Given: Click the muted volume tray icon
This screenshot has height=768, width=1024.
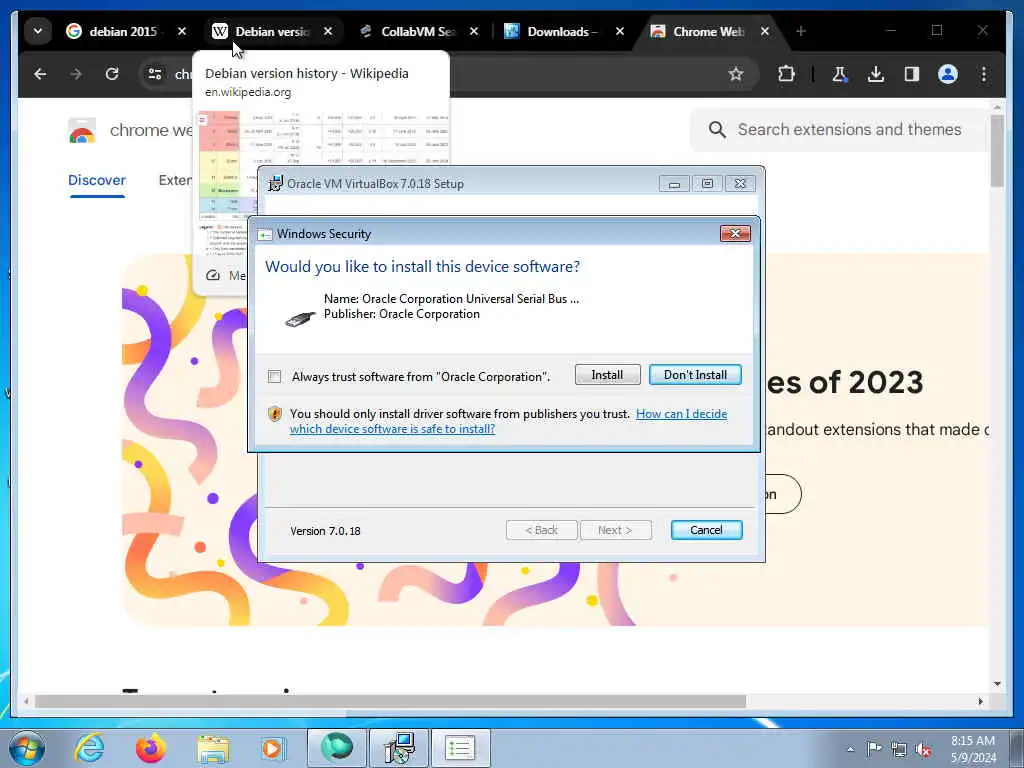Looking at the screenshot, I should (923, 749).
